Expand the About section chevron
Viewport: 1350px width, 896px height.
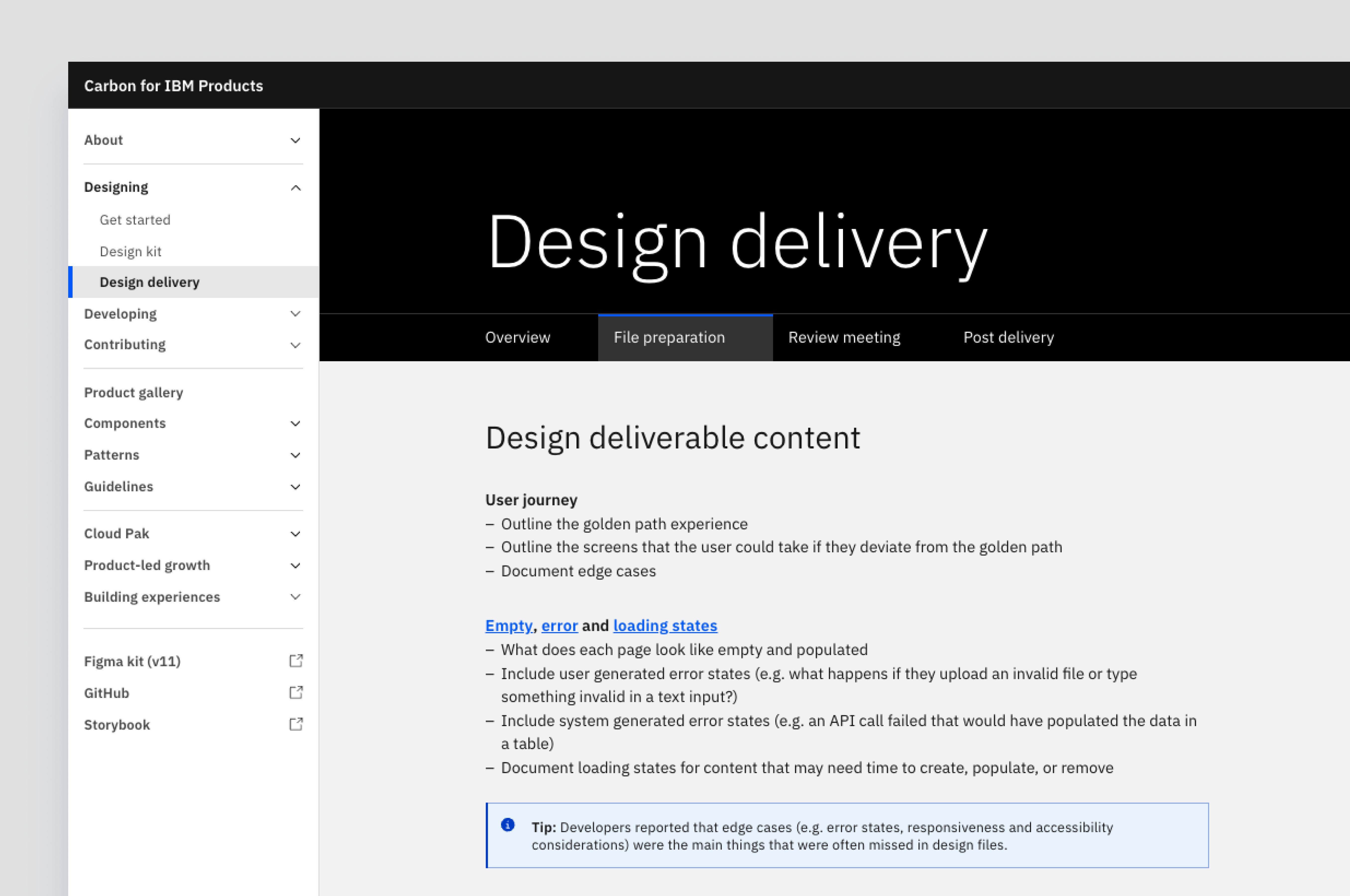click(295, 141)
